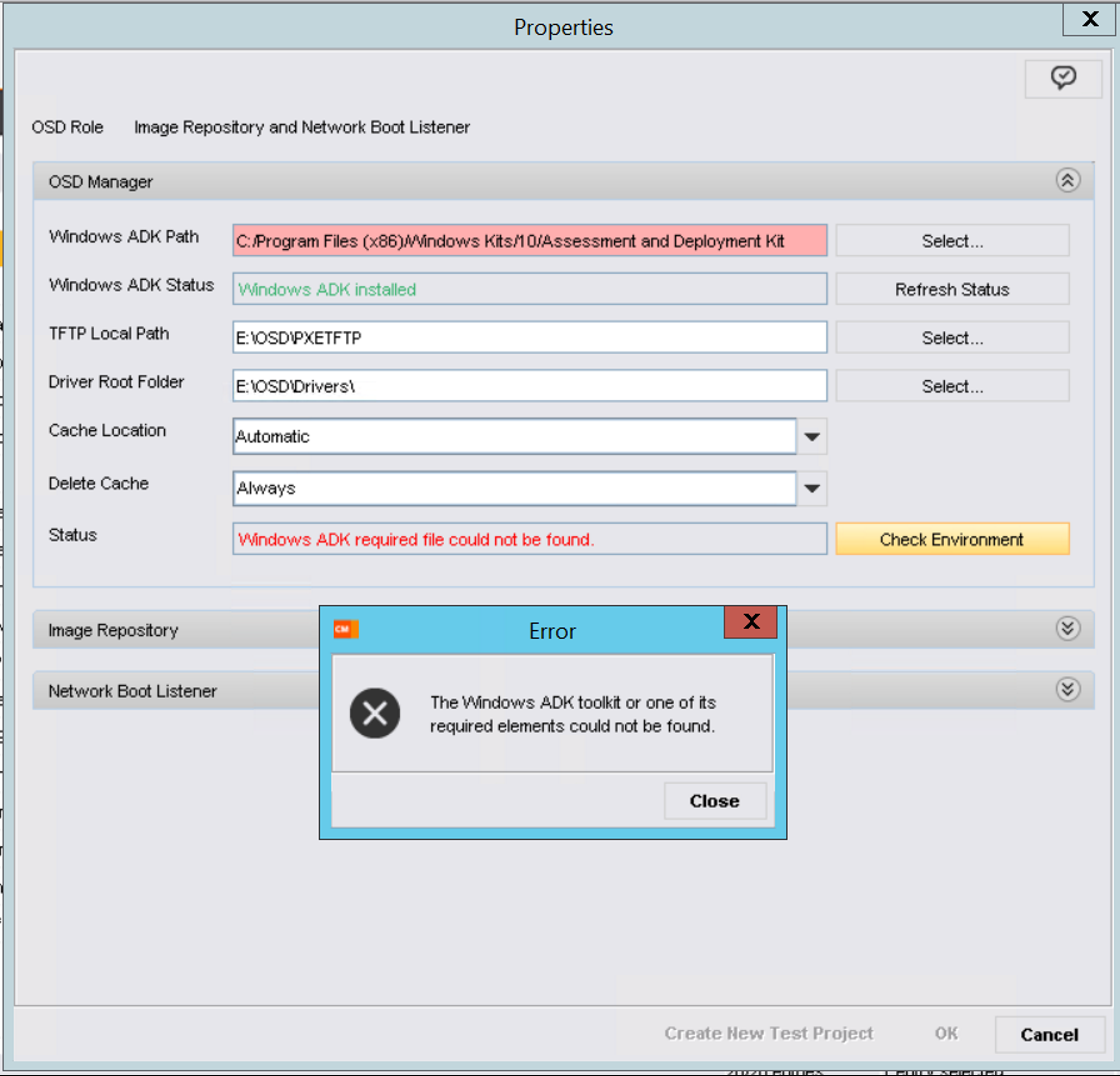Click the TFTP Local Path field
1120x1076 pixels.
point(529,338)
